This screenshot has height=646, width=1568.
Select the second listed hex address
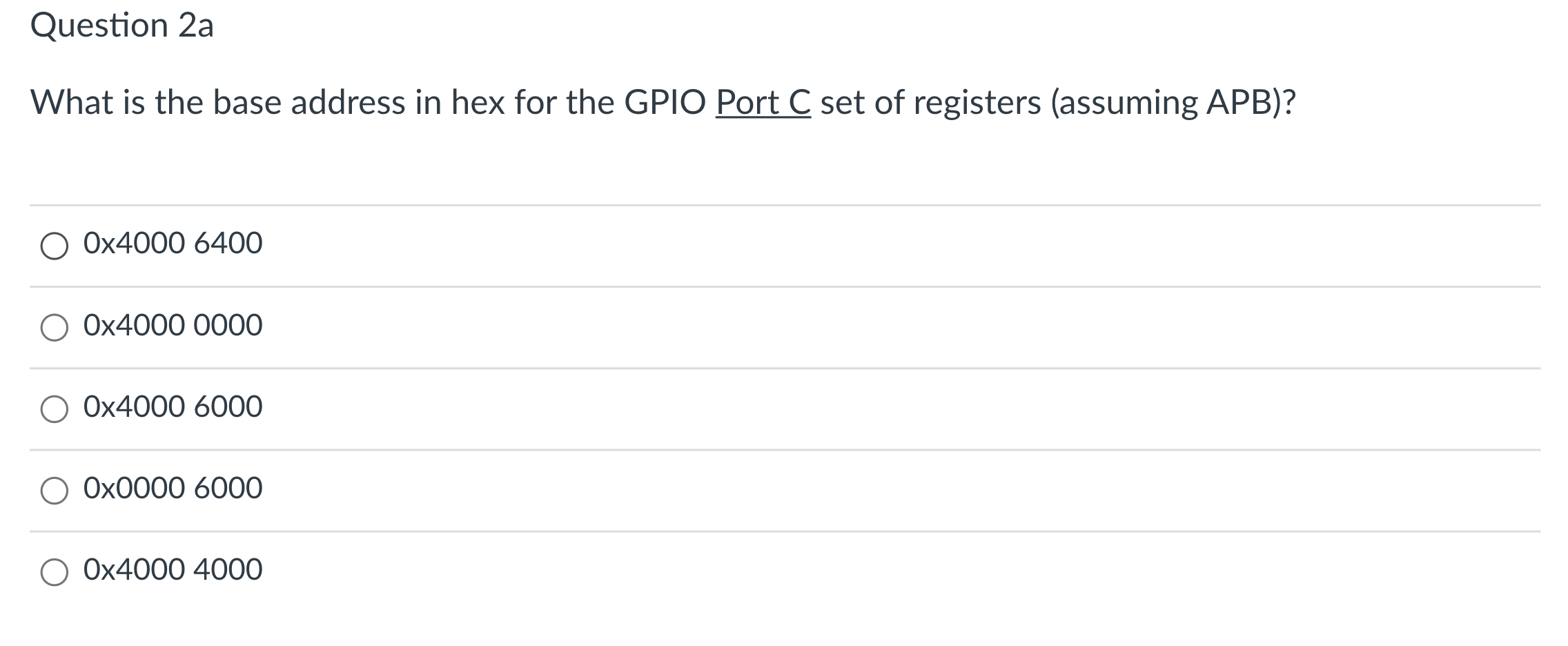click(x=173, y=324)
